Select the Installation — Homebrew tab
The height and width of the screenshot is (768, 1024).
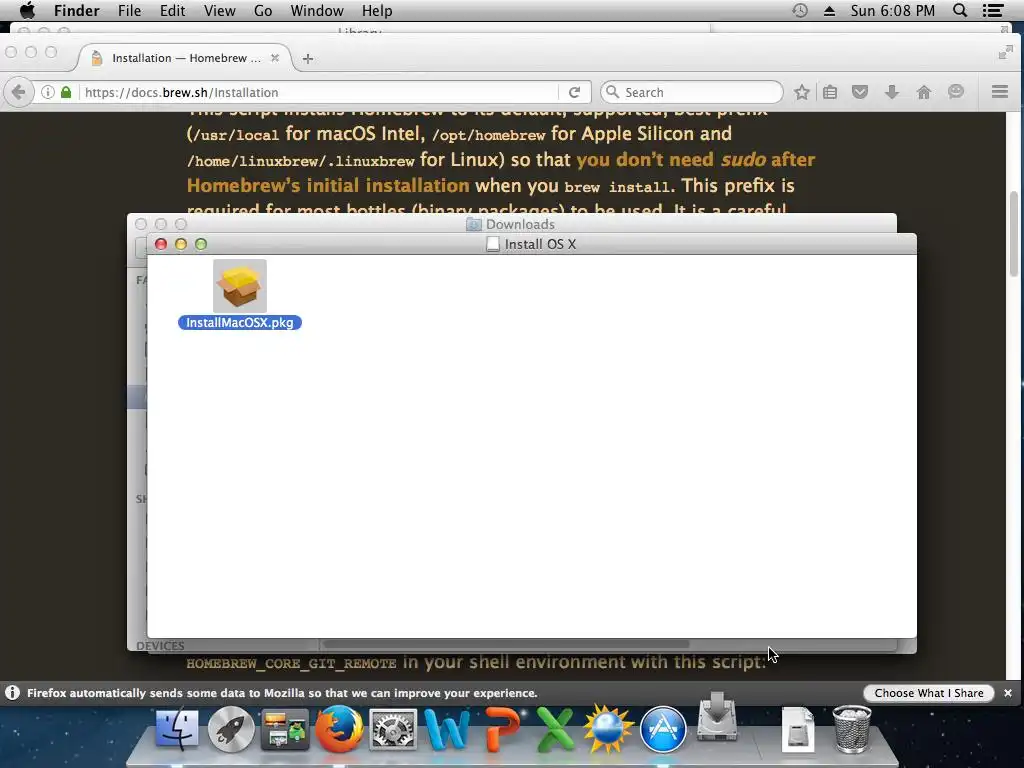click(185, 58)
